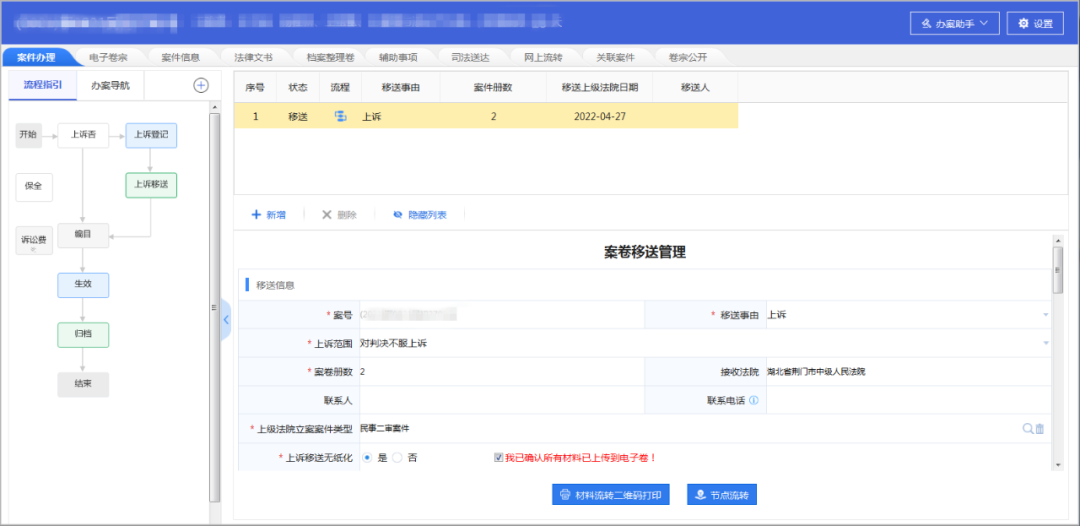Click the left panel vertical scrollbar
Screen dimensions: 1080x526
tap(214, 308)
